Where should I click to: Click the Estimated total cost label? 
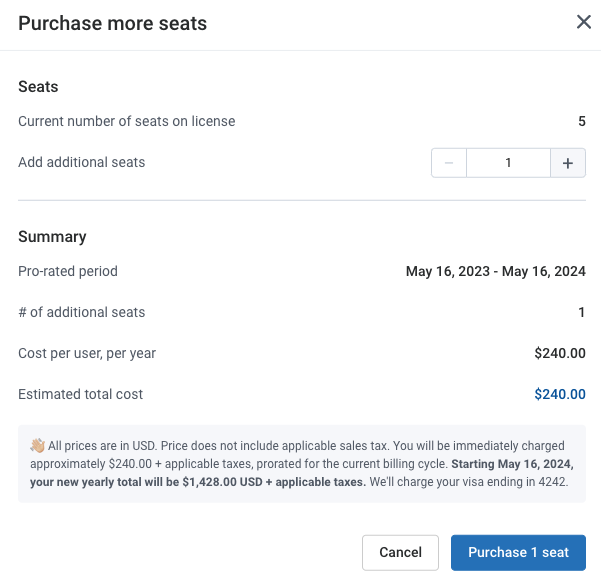[x=80, y=394]
